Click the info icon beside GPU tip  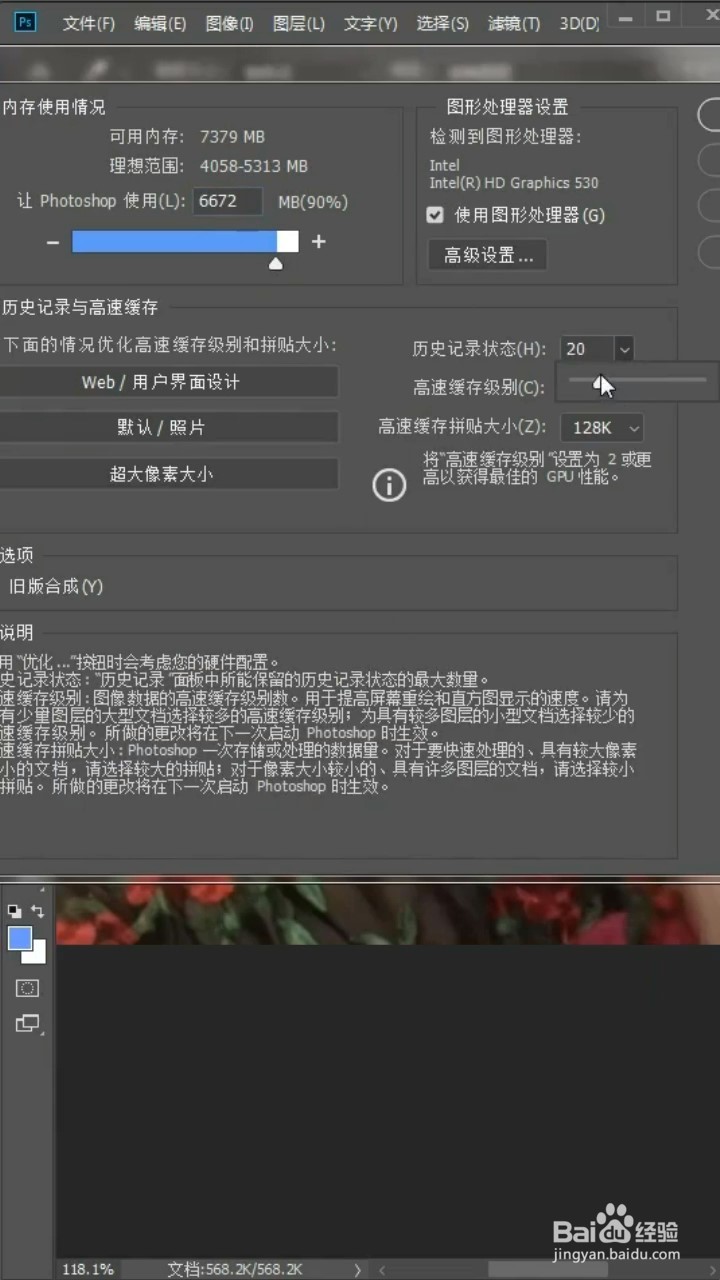389,485
